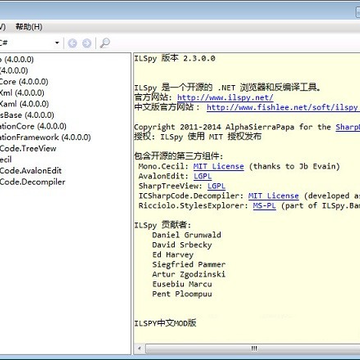Click contributor name Pent Ploompuu
The image size is (360, 360).
click(182, 294)
